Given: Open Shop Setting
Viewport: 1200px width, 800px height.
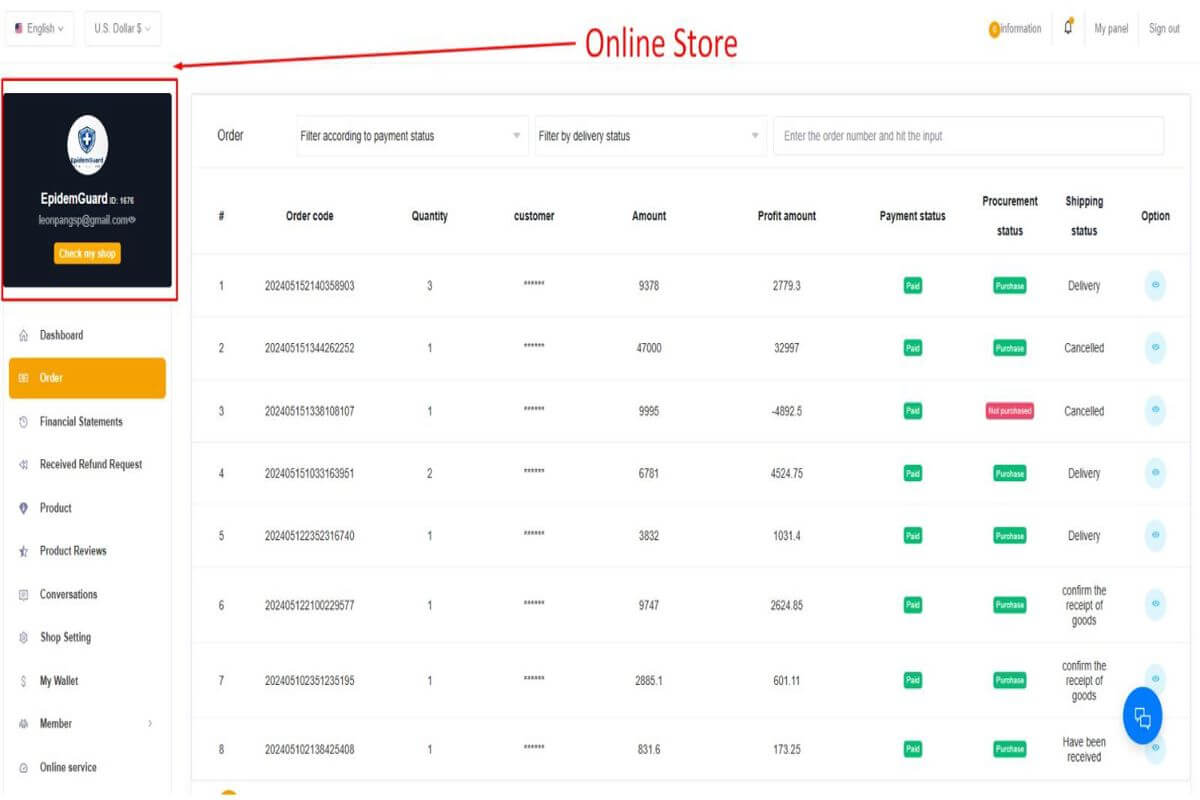Looking at the screenshot, I should pyautogui.click(x=64, y=637).
